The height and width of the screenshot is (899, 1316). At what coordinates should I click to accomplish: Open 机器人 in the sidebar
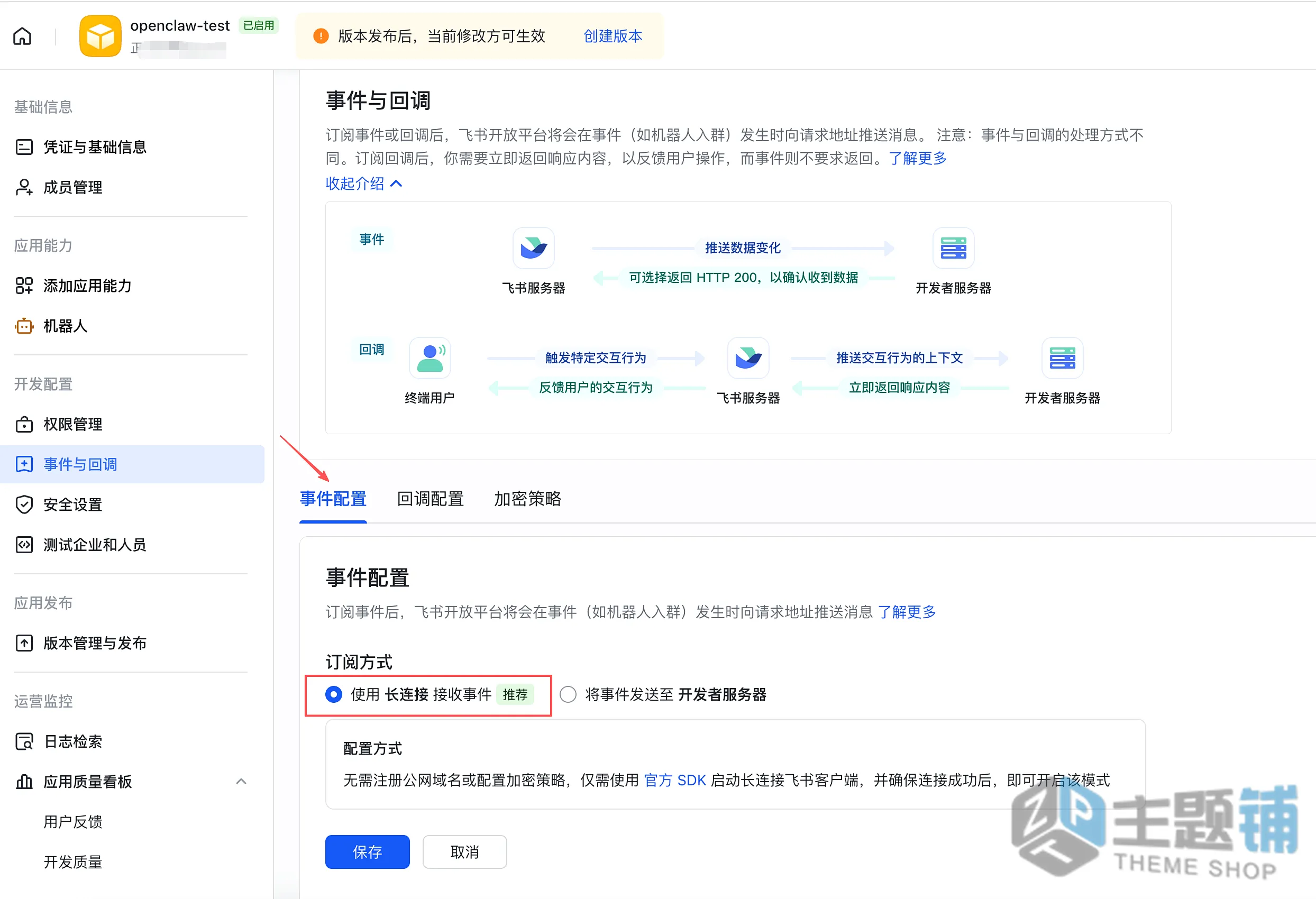[x=66, y=326]
